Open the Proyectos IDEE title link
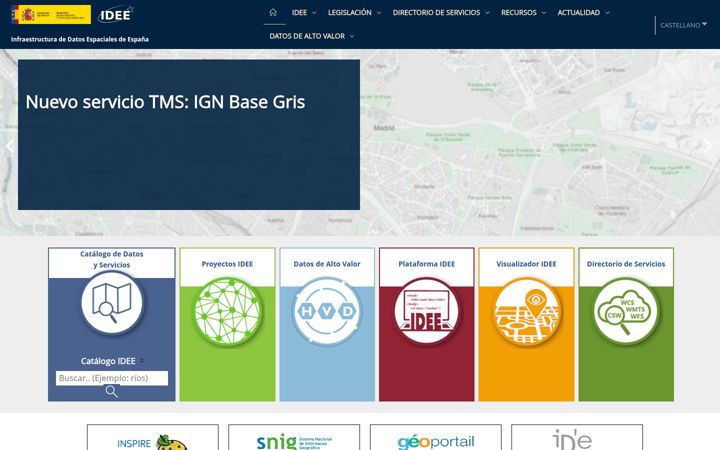This screenshot has width=720, height=450. [x=227, y=264]
